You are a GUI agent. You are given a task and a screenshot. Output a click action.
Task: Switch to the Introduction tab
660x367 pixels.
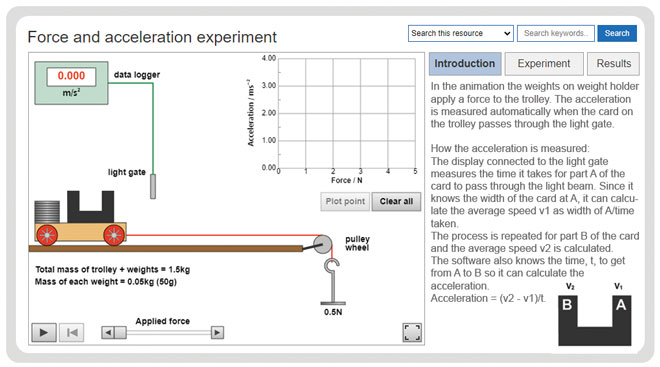465,64
